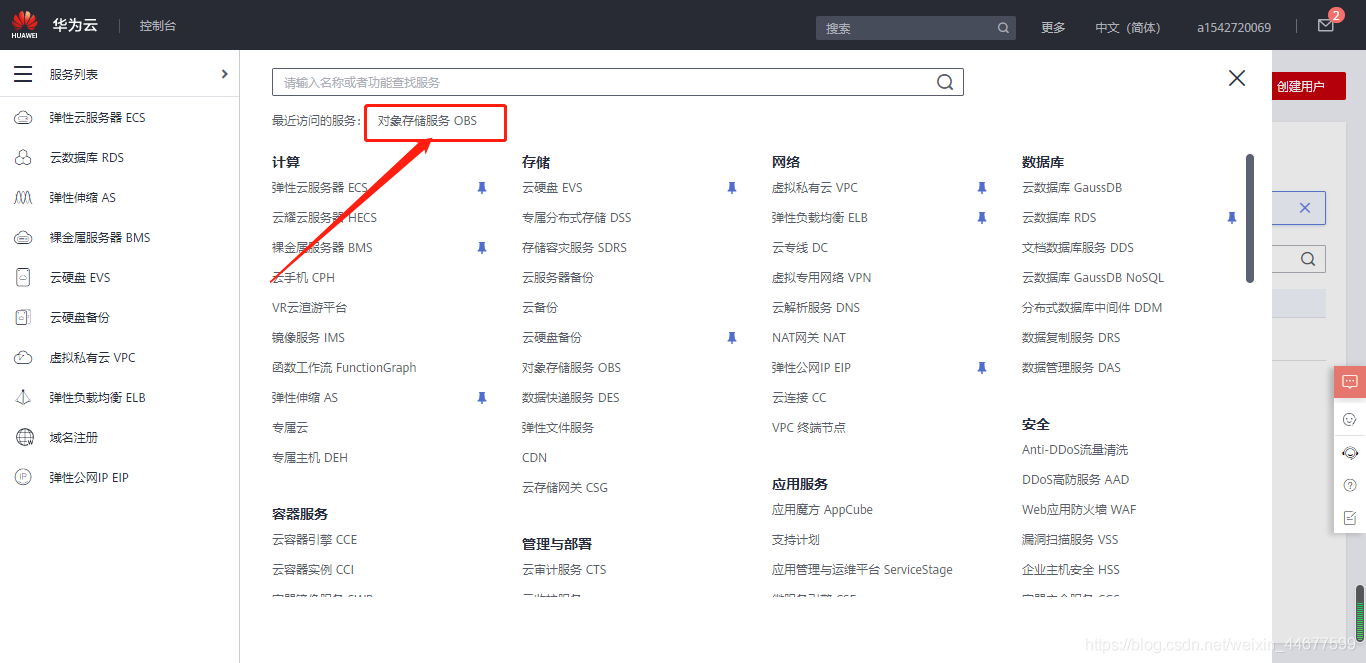This screenshot has width=1366, height=663.
Task: Click the Huawei logo icon
Action: coord(24,25)
